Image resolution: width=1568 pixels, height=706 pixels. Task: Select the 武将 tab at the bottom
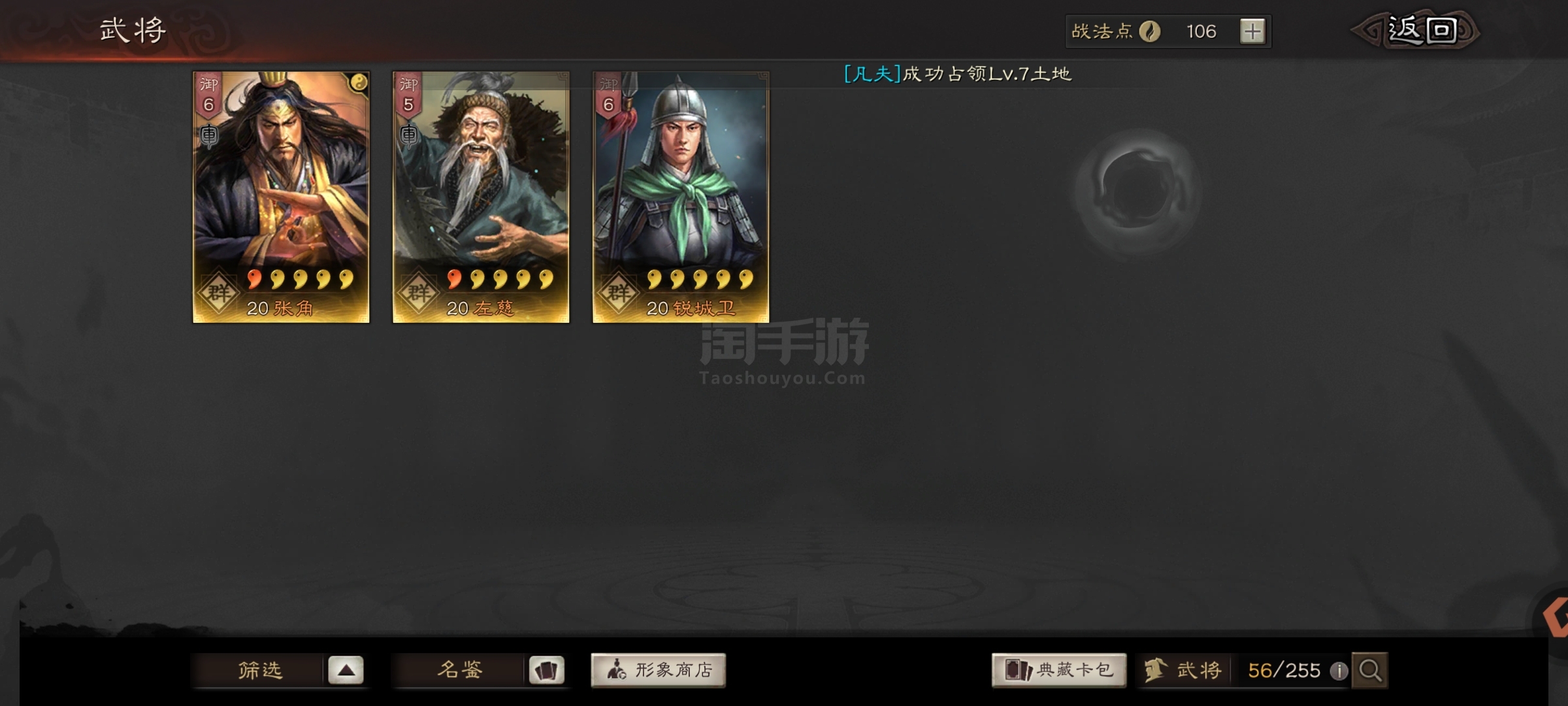click(1183, 670)
